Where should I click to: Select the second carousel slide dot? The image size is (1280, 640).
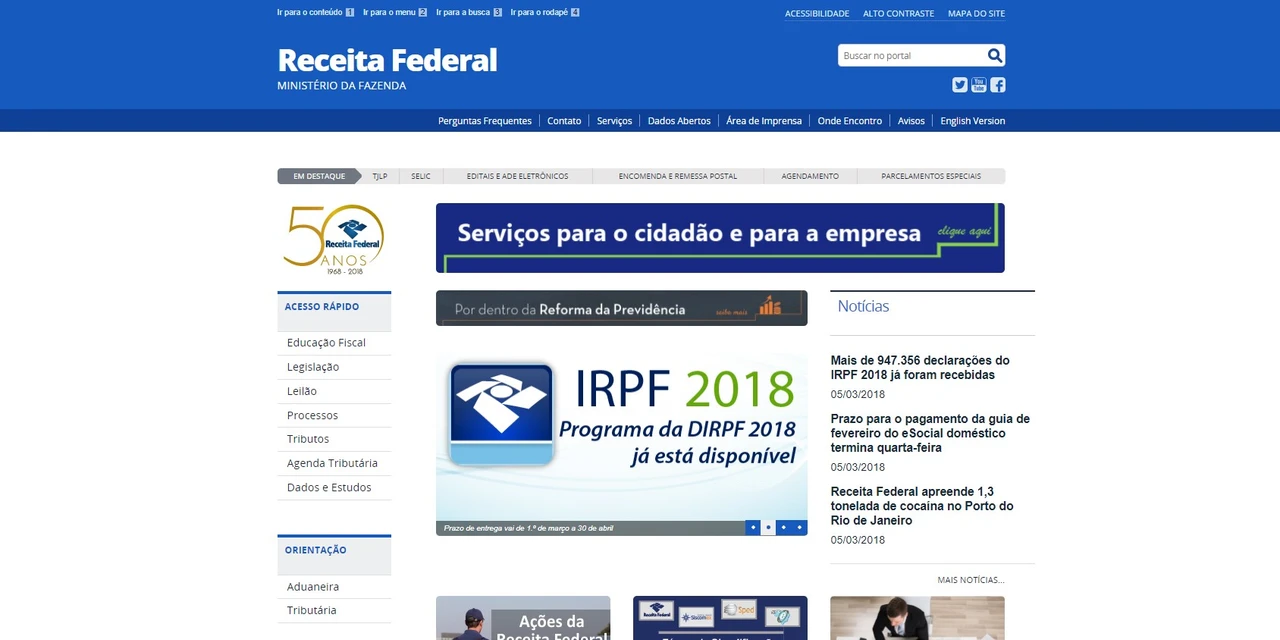click(x=768, y=527)
